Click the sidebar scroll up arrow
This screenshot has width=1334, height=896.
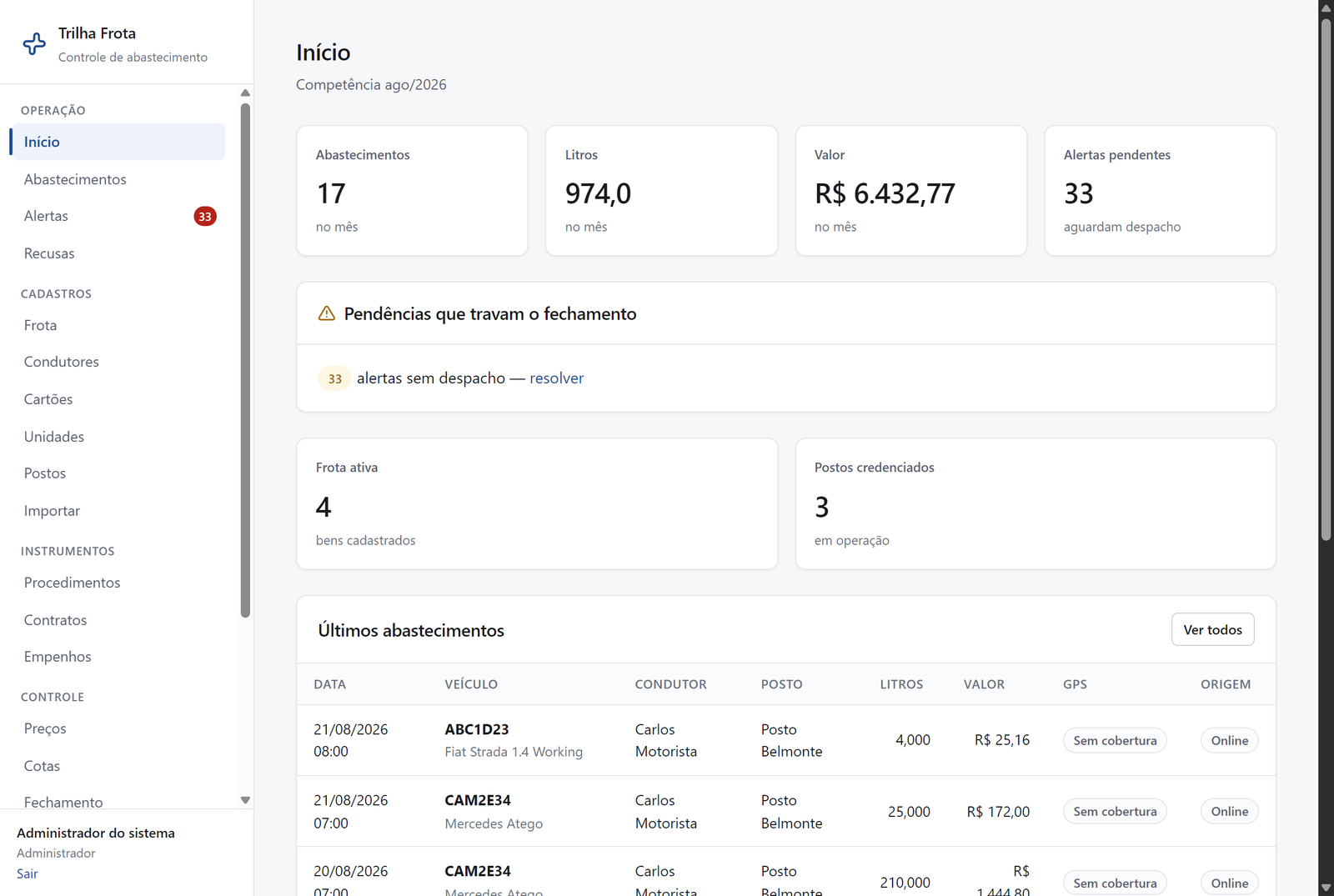[245, 93]
